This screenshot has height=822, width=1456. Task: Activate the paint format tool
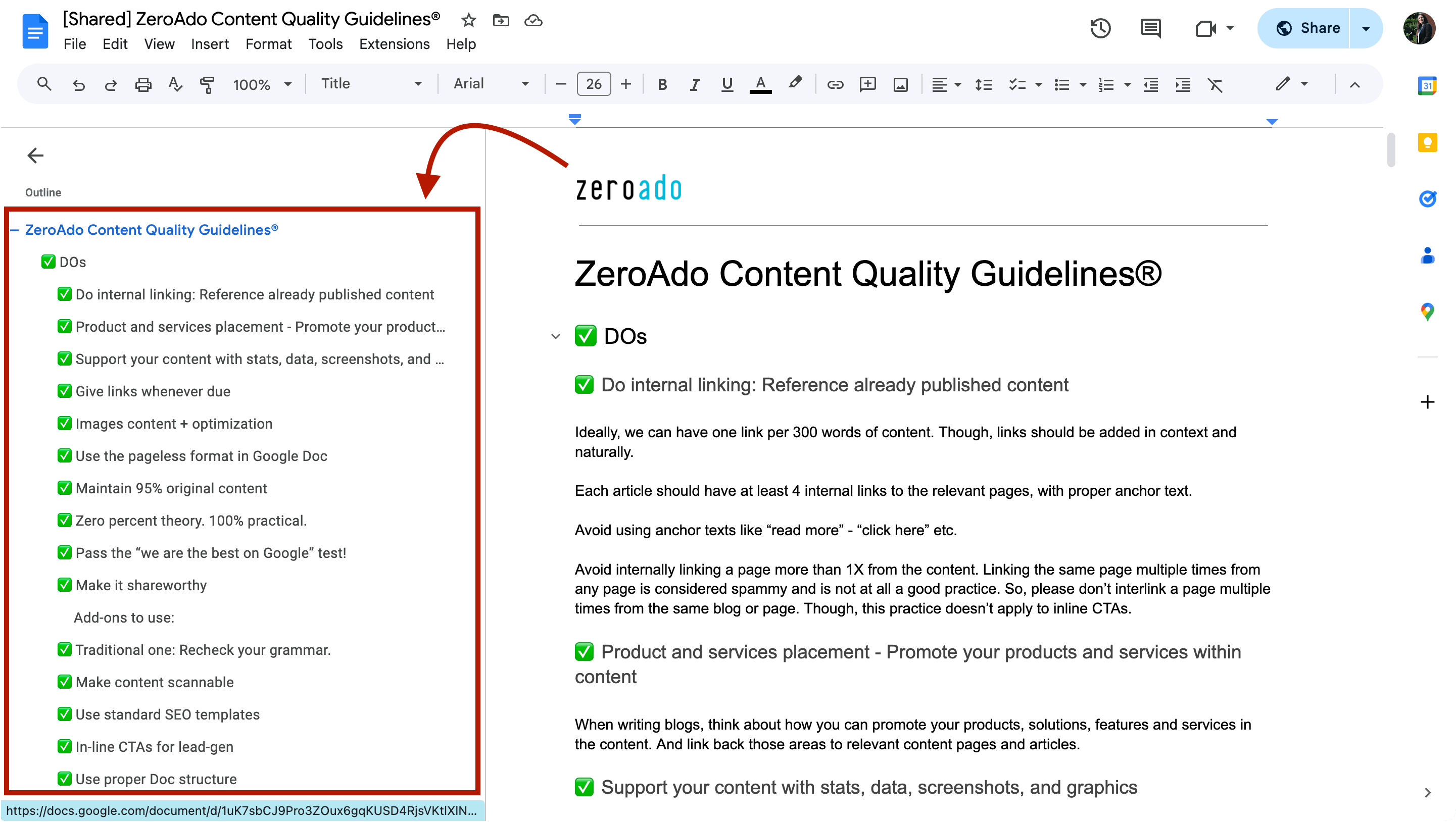coord(208,85)
